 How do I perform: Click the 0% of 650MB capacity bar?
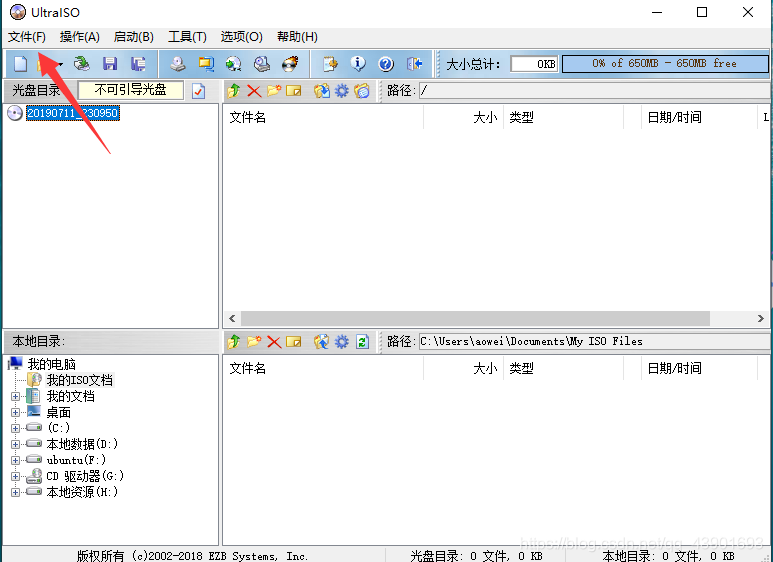coord(665,64)
